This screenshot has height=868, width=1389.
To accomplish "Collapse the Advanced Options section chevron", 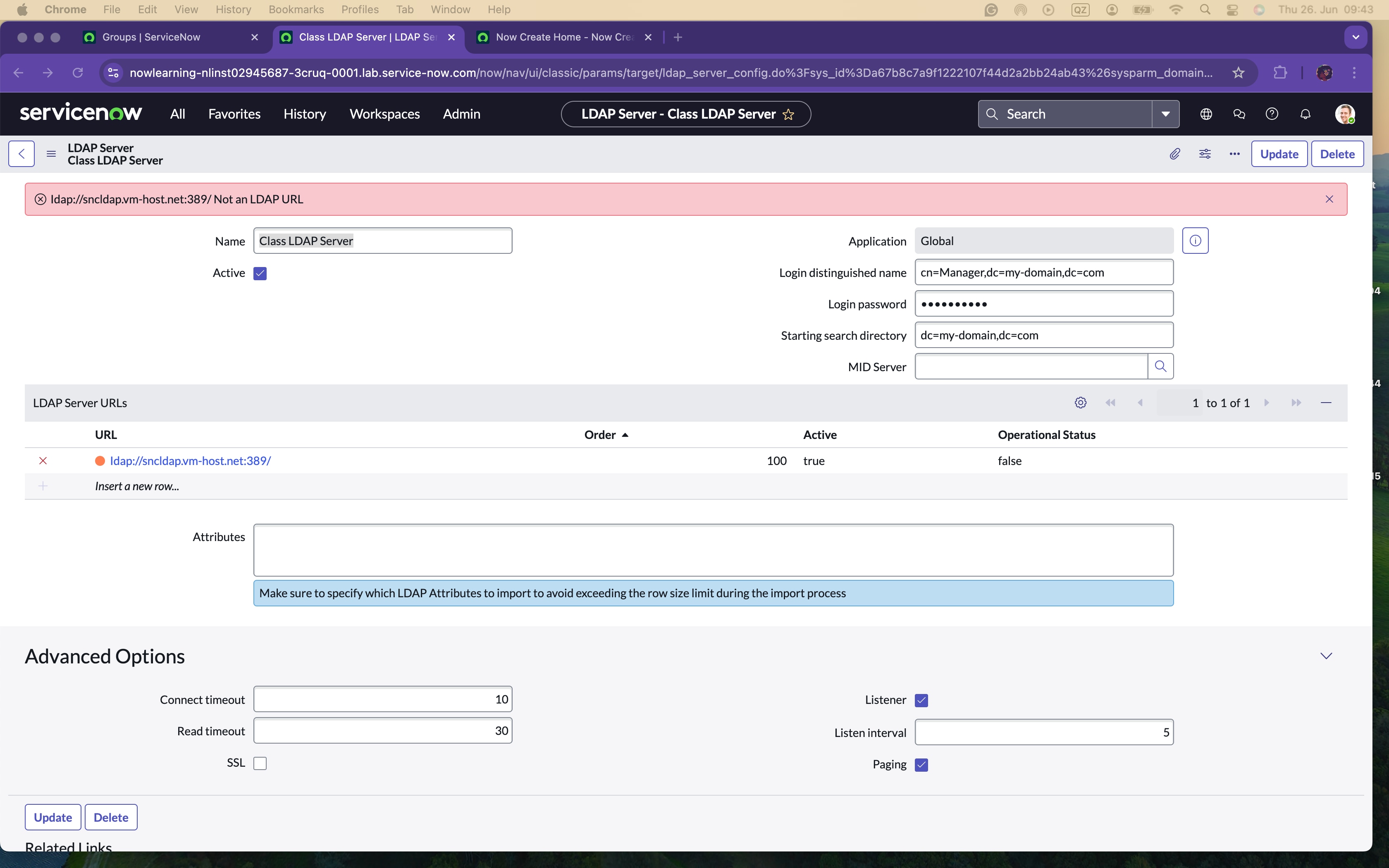I will coord(1326,656).
